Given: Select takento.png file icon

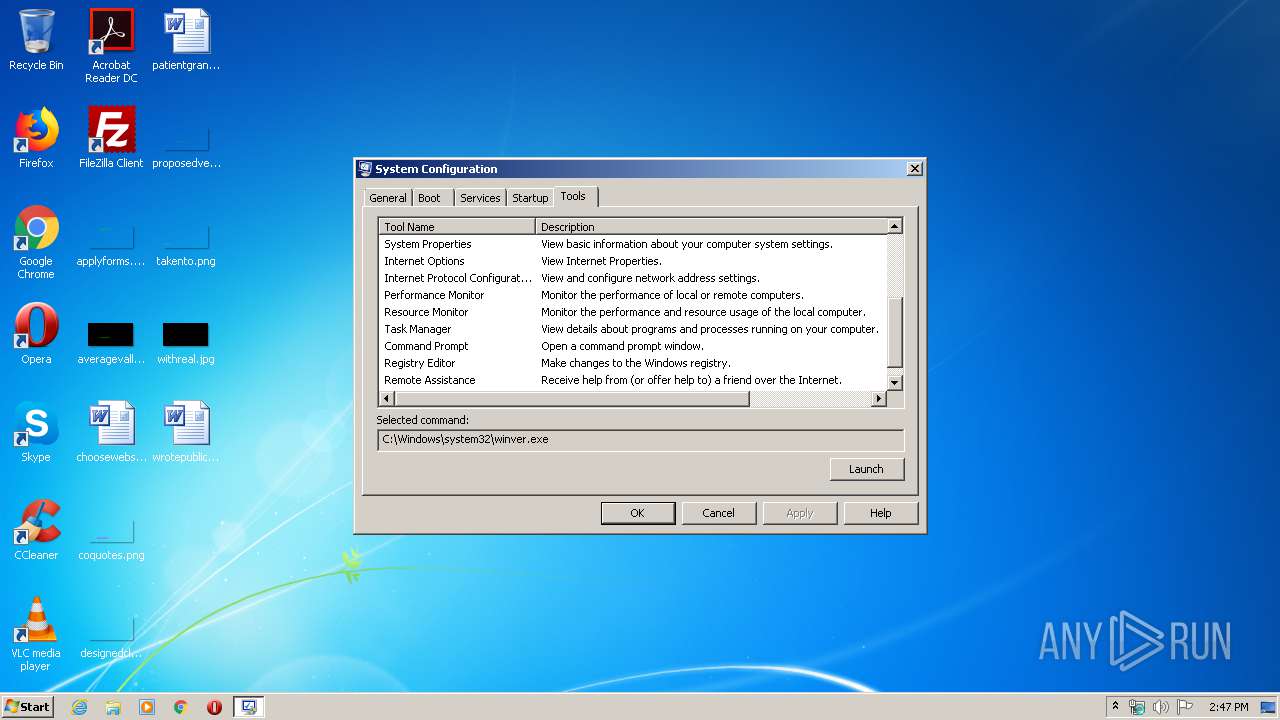Looking at the screenshot, I should pos(186,246).
